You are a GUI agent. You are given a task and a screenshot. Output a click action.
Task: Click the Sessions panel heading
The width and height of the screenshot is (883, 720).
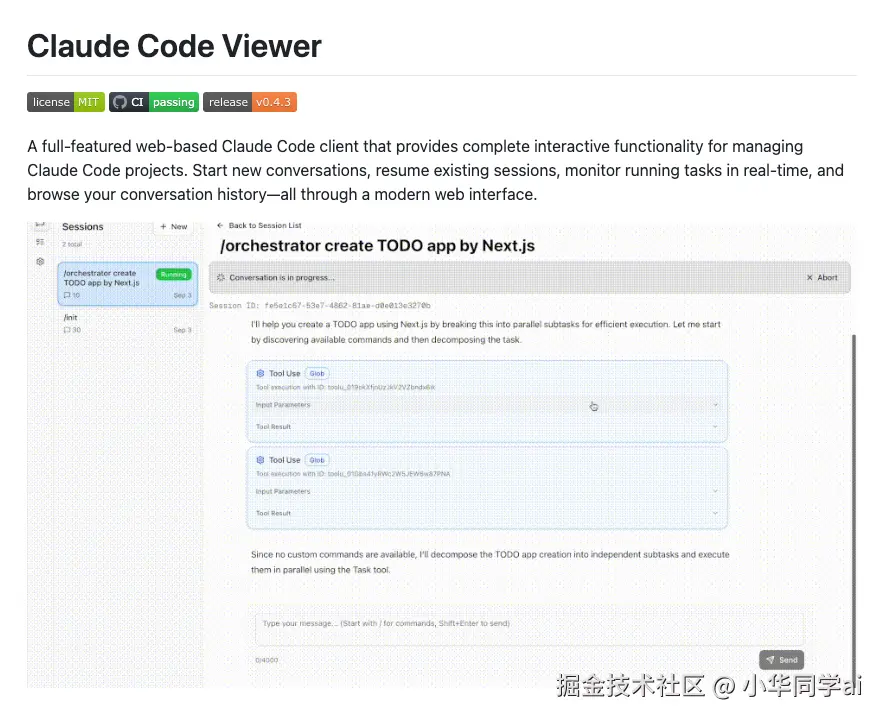[83, 226]
